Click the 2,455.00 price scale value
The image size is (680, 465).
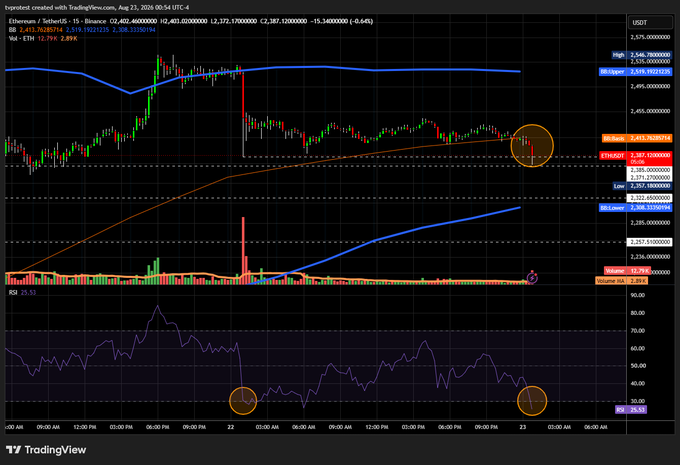tap(650, 111)
